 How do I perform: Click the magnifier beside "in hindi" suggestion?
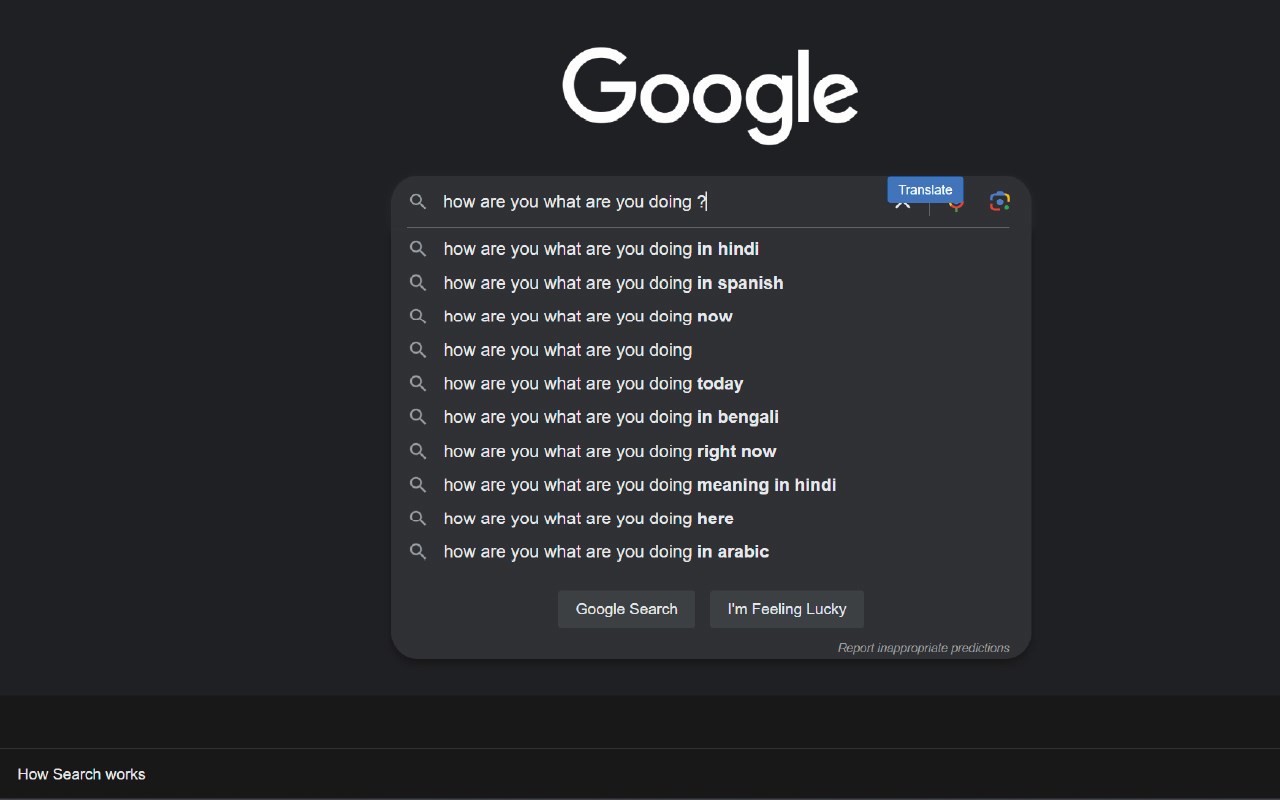tap(418, 249)
